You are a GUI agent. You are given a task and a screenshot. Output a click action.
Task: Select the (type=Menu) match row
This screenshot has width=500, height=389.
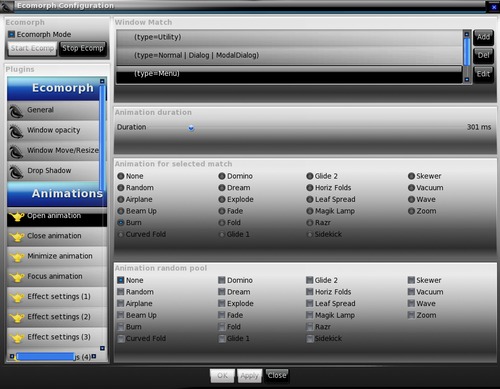coord(289,75)
